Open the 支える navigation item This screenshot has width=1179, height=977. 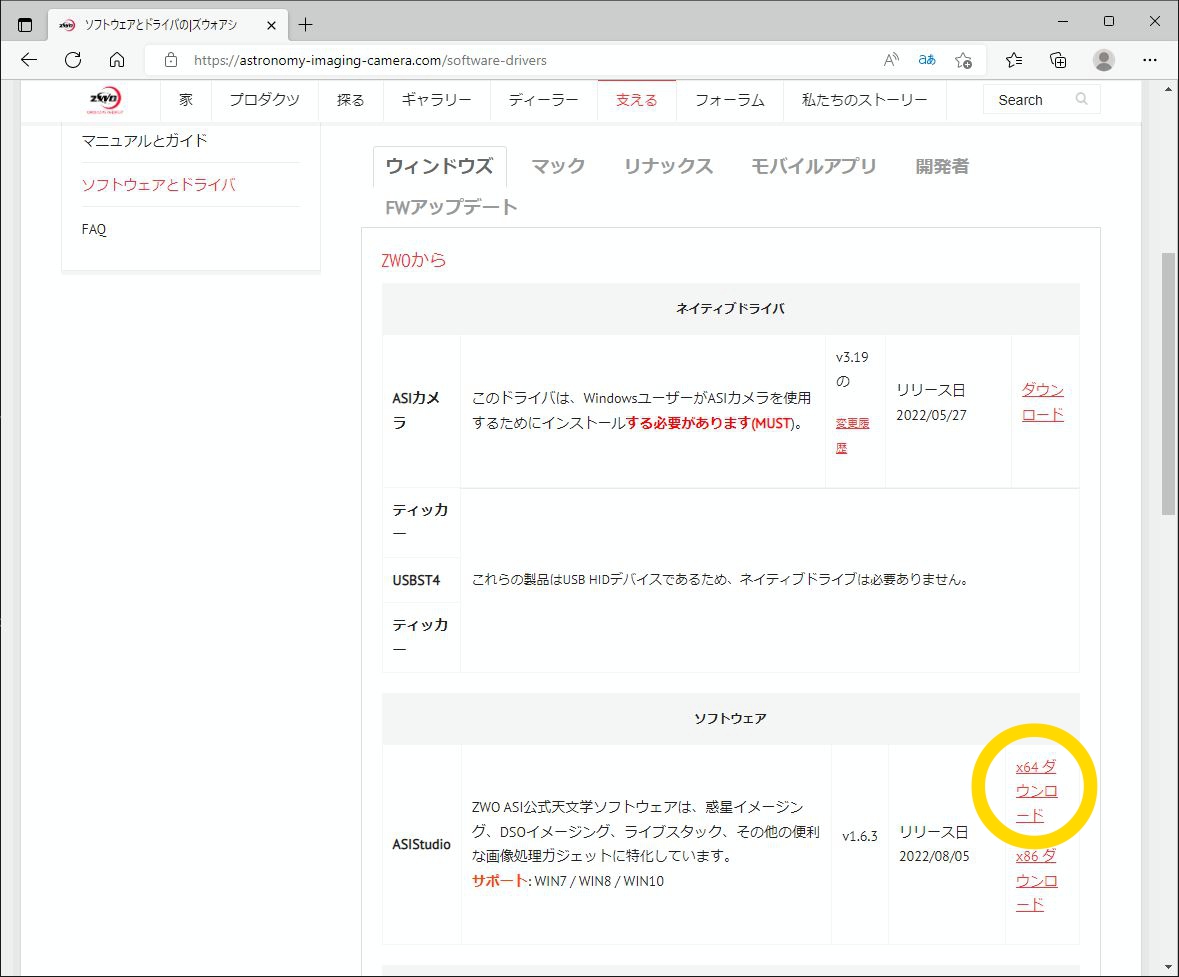(x=637, y=99)
